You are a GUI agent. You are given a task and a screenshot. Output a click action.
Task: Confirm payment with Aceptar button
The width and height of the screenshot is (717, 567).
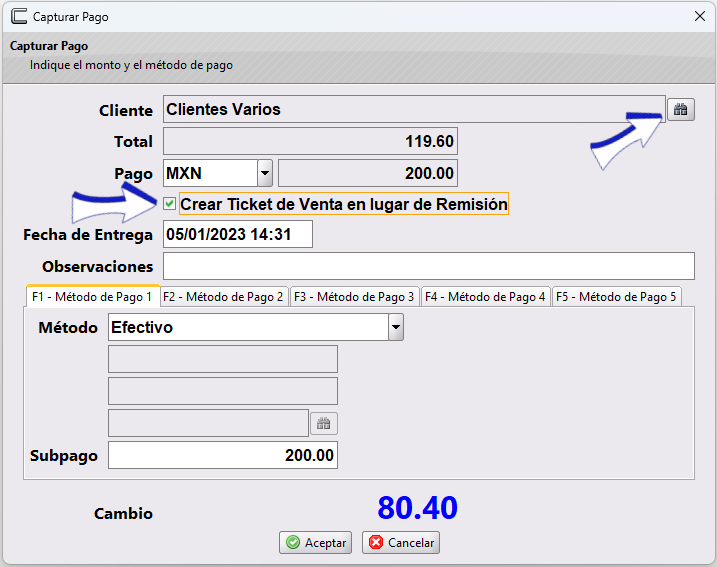(316, 542)
